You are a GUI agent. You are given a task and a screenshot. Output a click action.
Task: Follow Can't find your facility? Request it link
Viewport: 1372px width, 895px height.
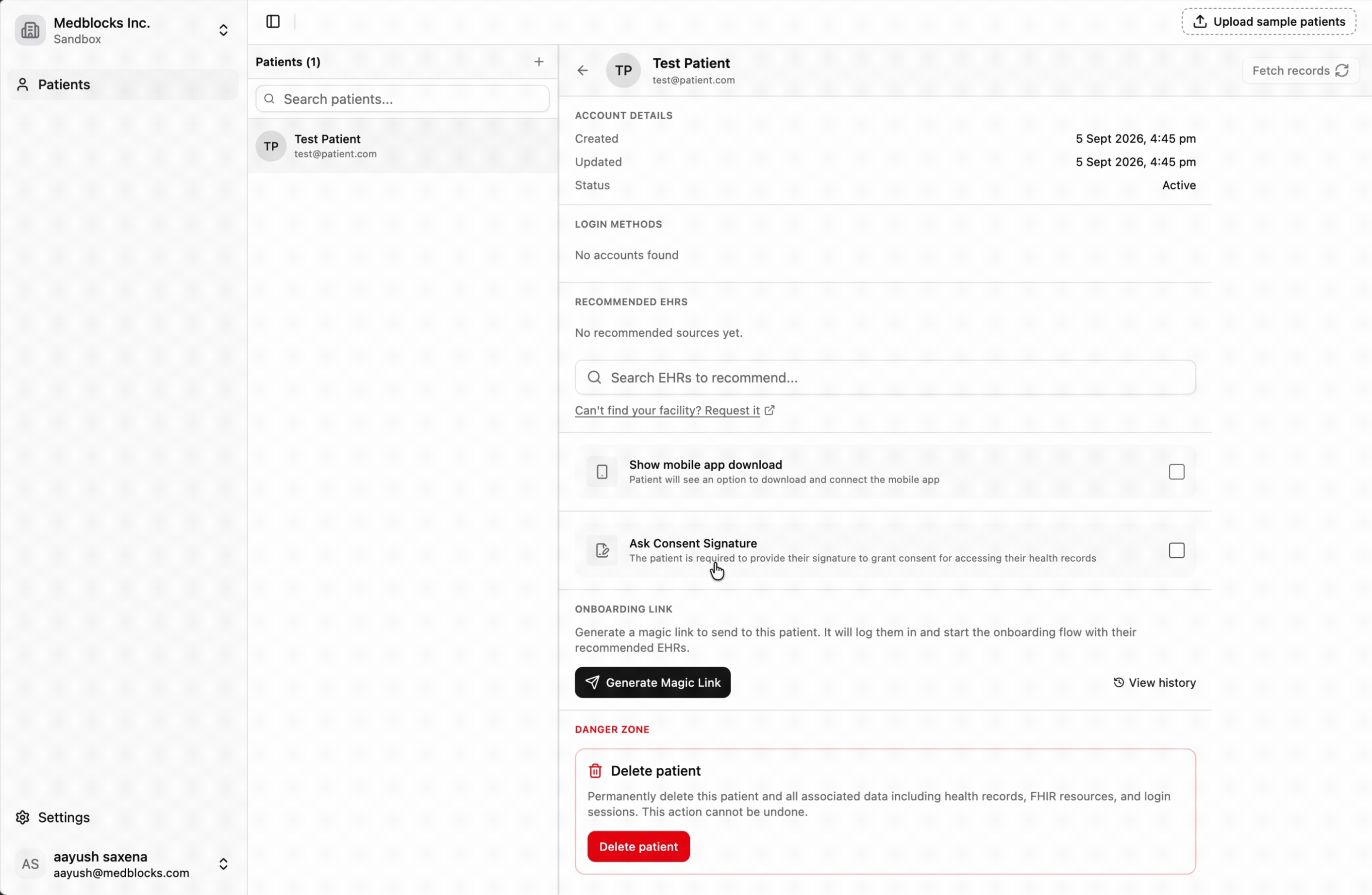click(x=667, y=410)
